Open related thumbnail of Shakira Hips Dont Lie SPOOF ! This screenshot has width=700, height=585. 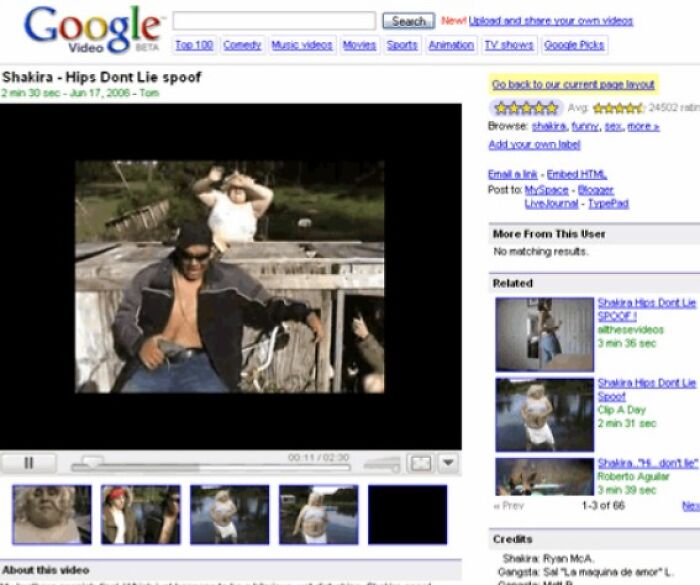[545, 334]
